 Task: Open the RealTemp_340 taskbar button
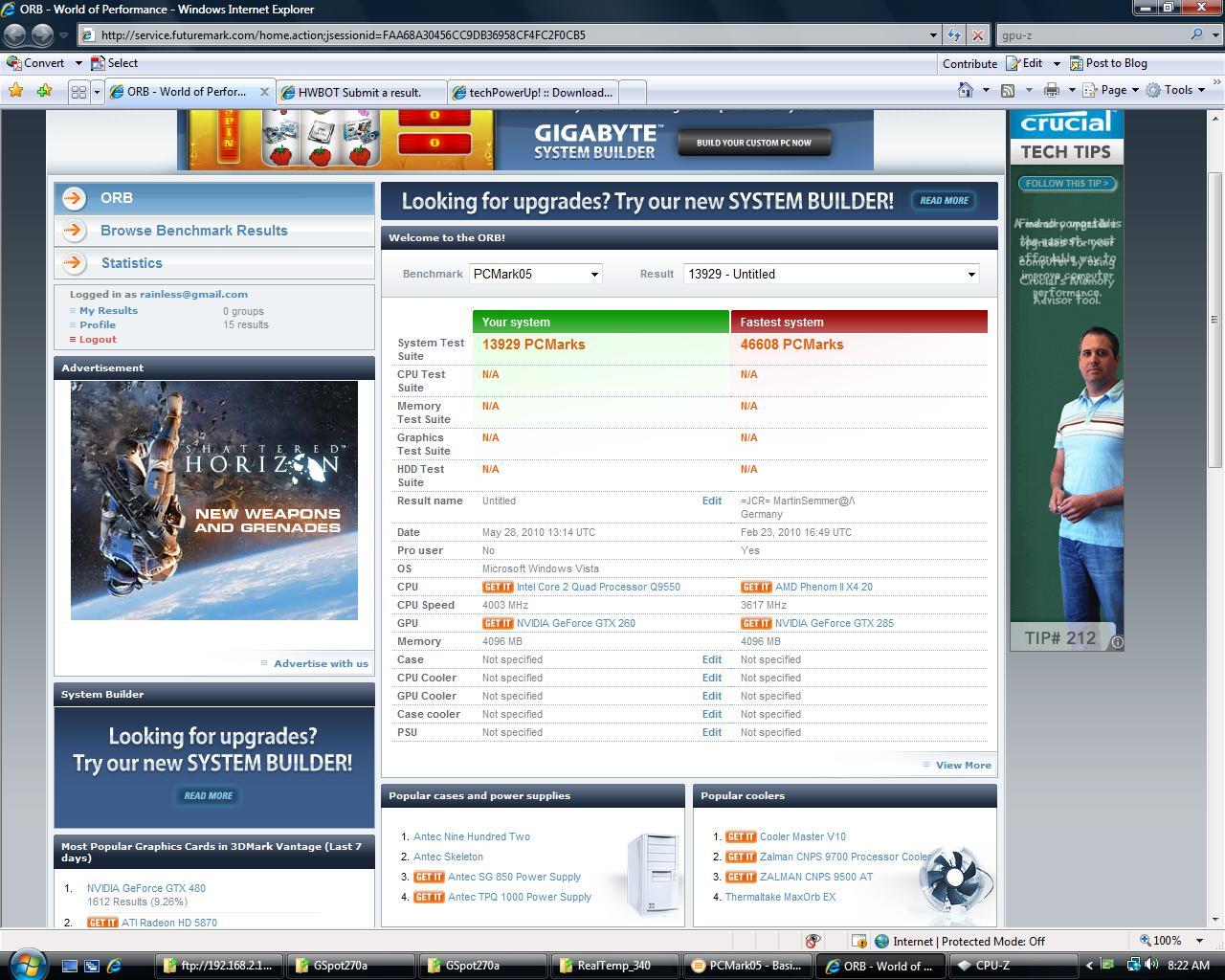[x=616, y=966]
